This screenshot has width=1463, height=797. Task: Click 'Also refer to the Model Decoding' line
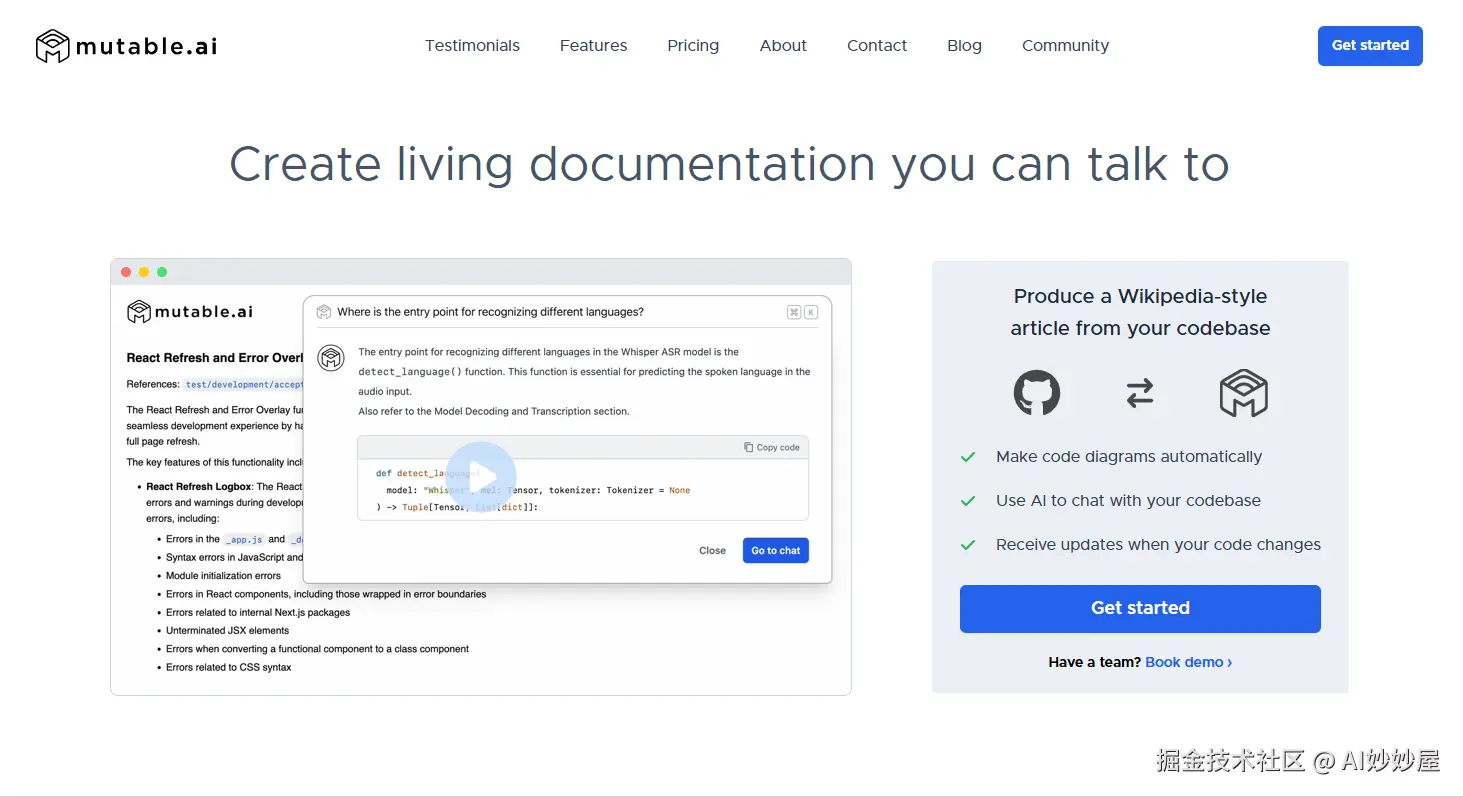(x=494, y=412)
